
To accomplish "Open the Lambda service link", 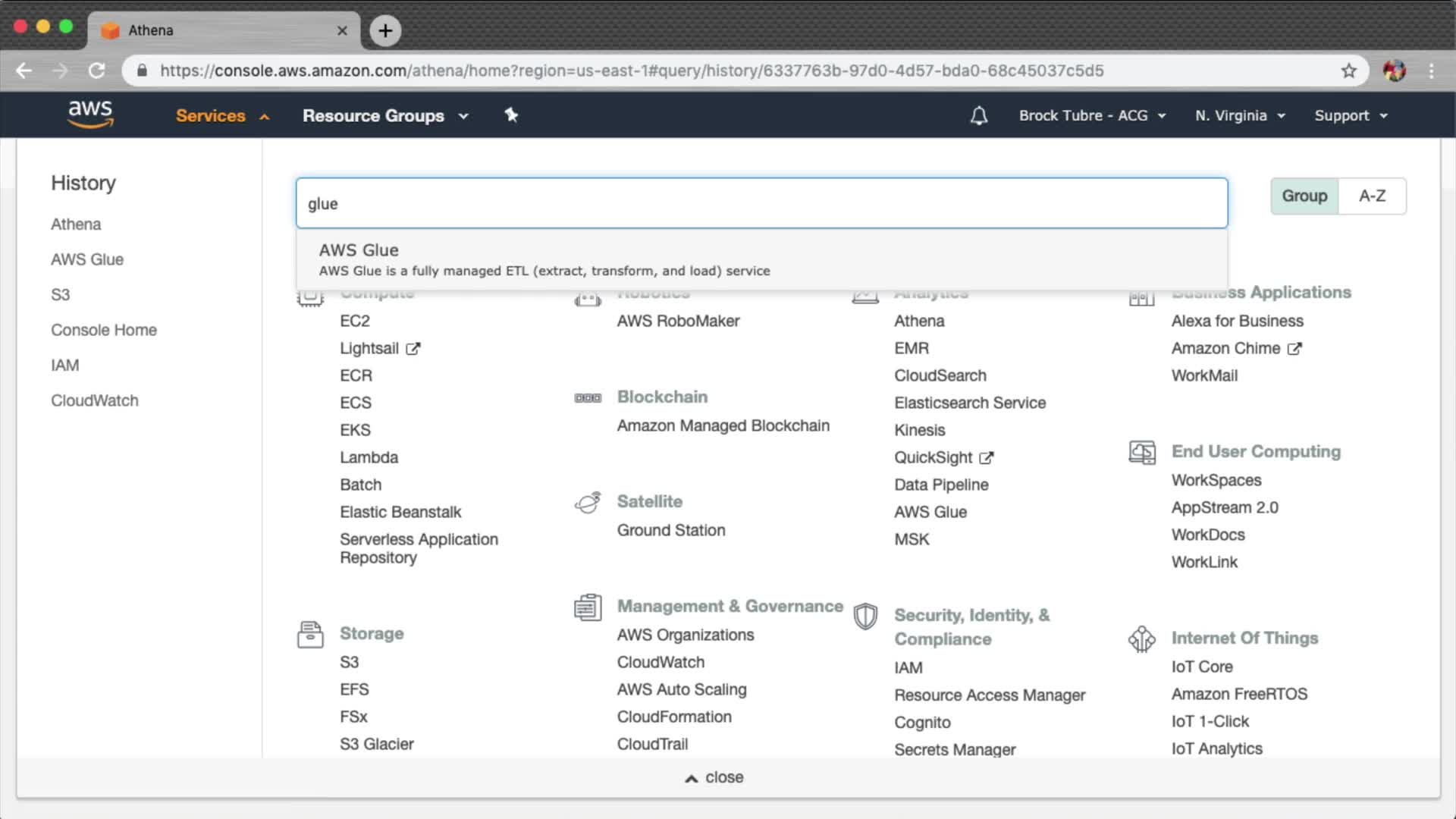I will (x=369, y=457).
